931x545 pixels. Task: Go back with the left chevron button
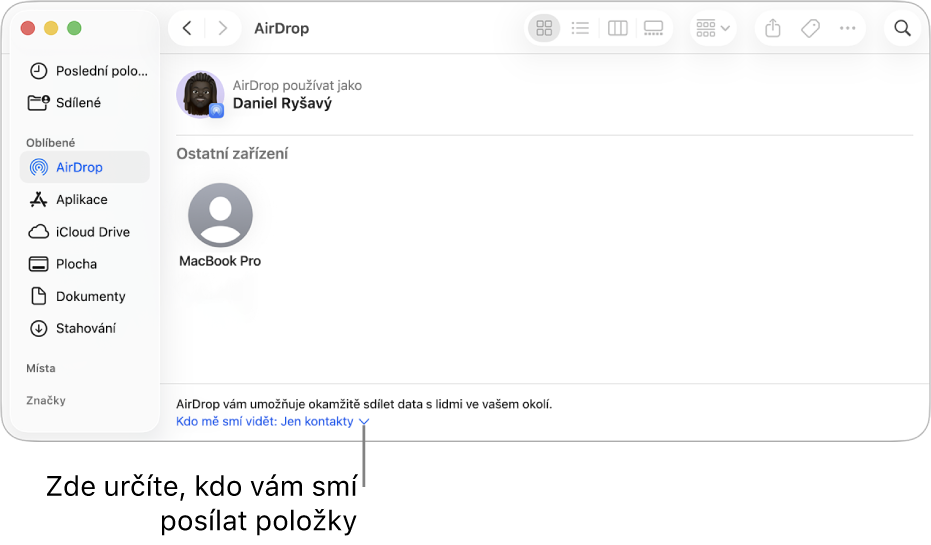point(187,28)
